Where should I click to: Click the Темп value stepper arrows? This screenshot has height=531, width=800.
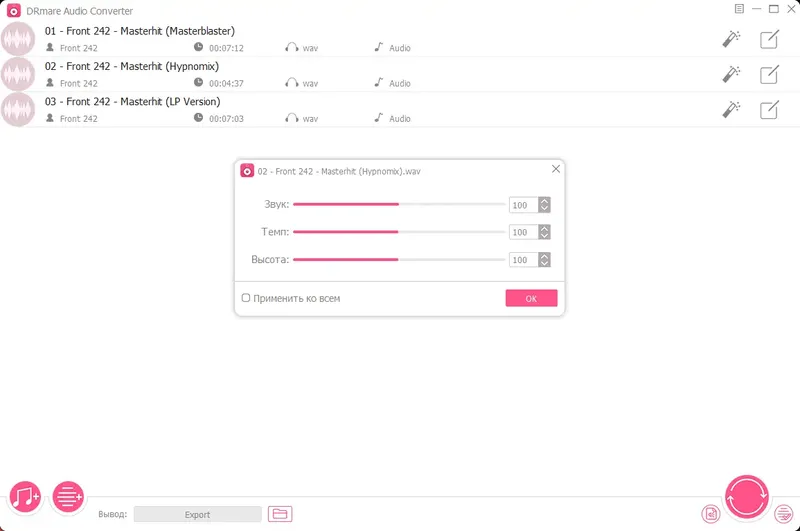tap(544, 232)
